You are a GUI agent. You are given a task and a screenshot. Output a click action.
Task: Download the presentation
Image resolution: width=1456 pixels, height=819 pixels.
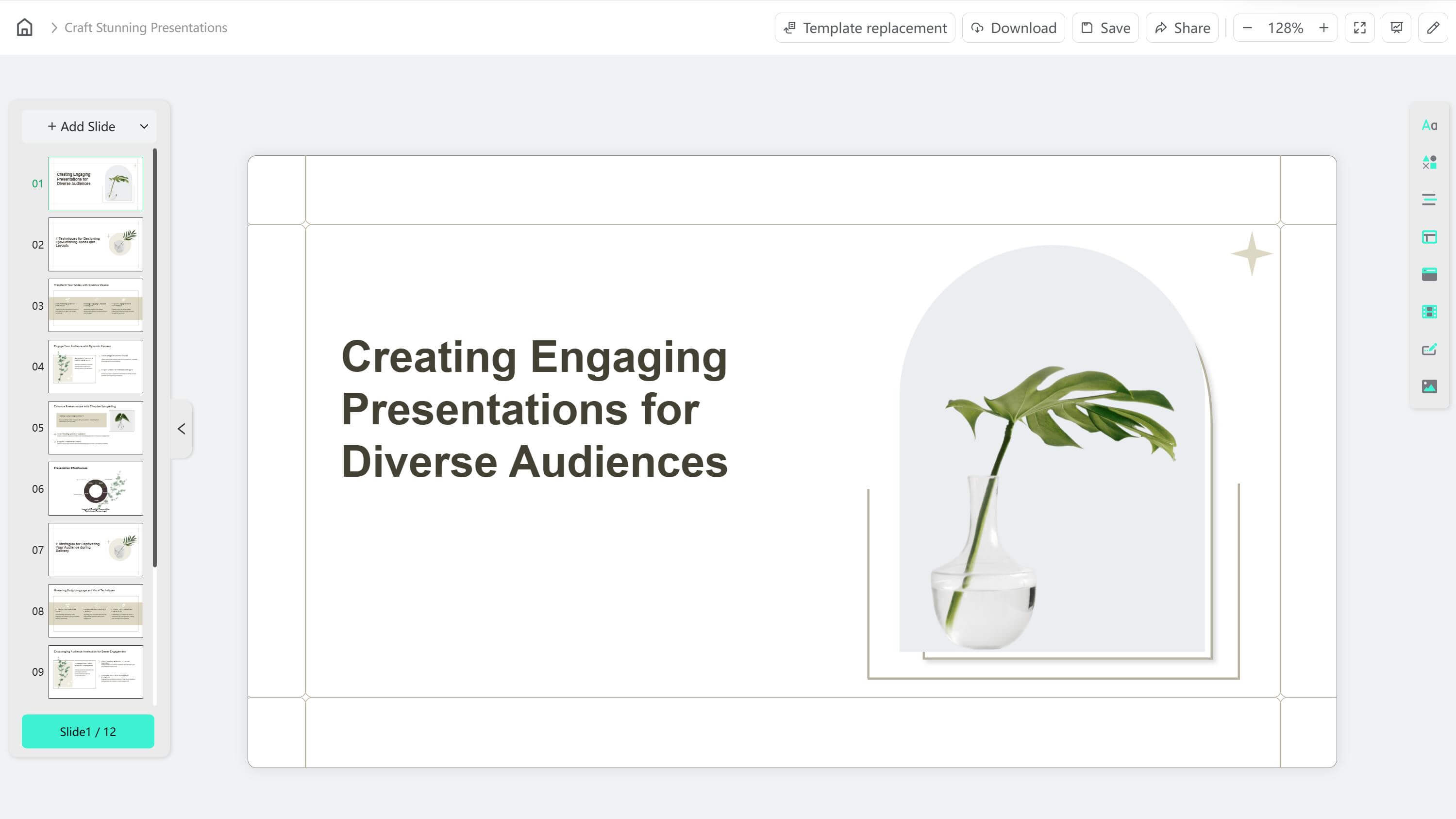[x=1013, y=28]
